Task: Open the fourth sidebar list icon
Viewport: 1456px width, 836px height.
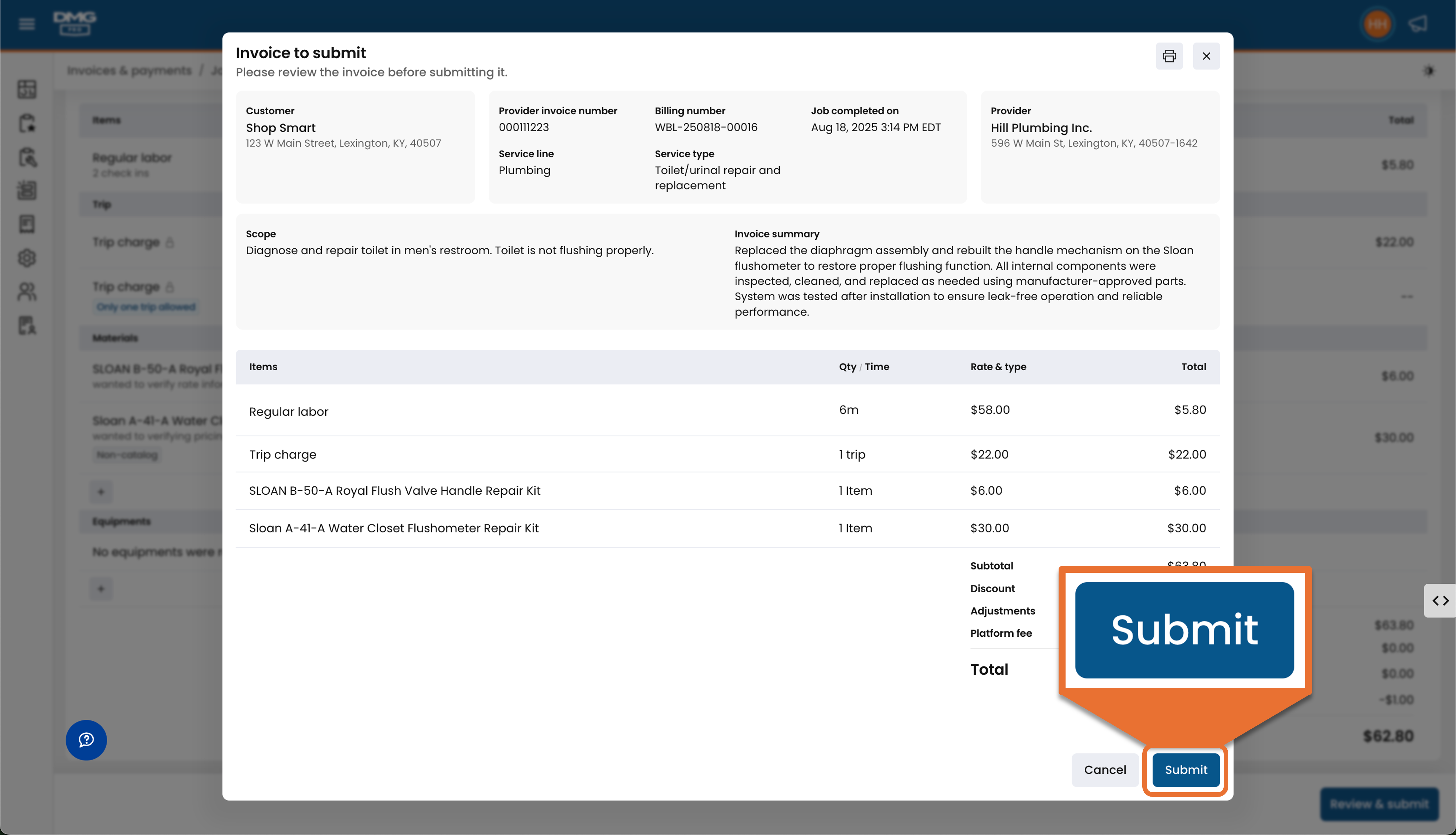Action: click(27, 190)
